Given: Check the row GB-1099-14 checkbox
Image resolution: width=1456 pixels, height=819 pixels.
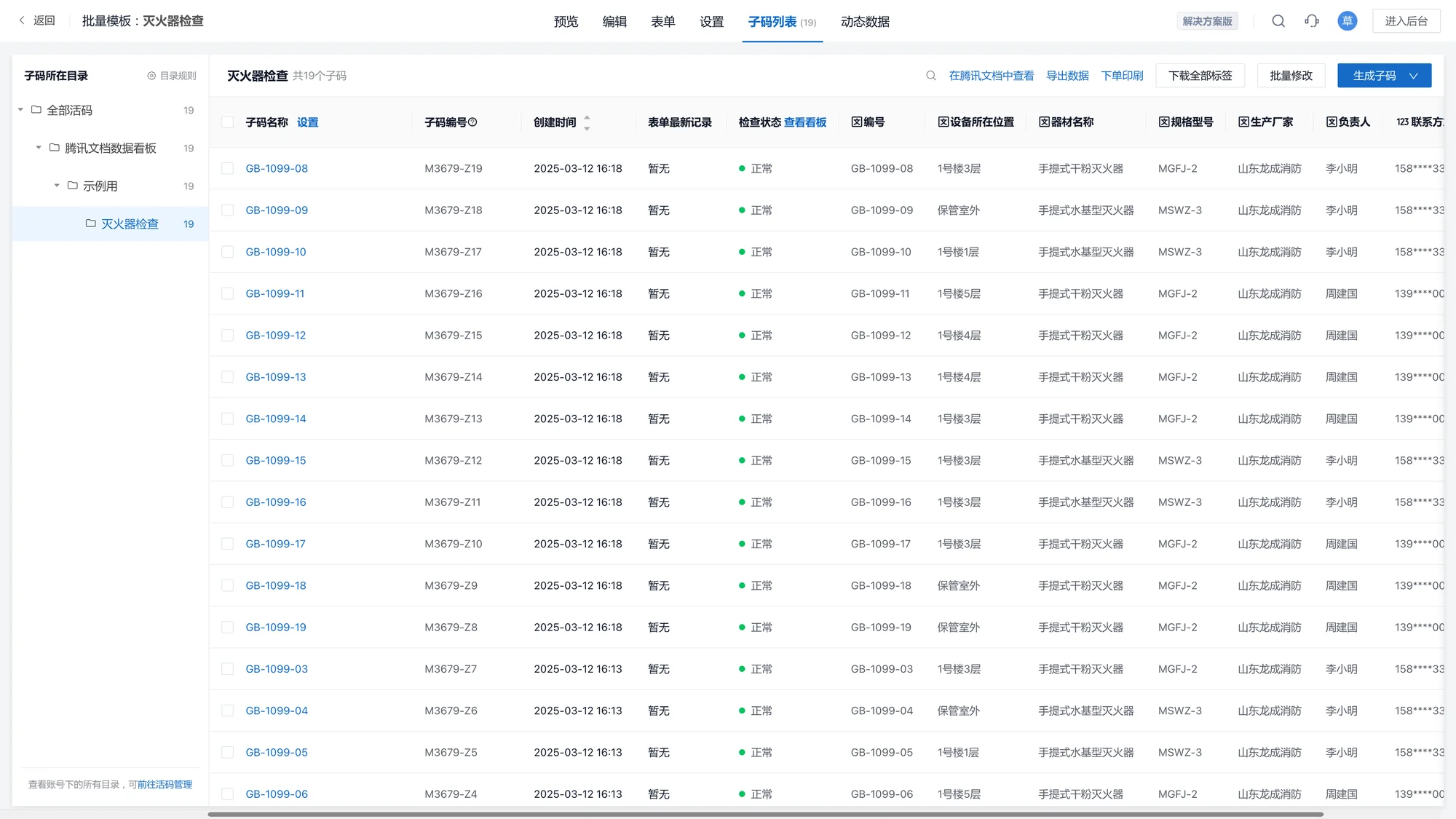Looking at the screenshot, I should pyautogui.click(x=228, y=419).
